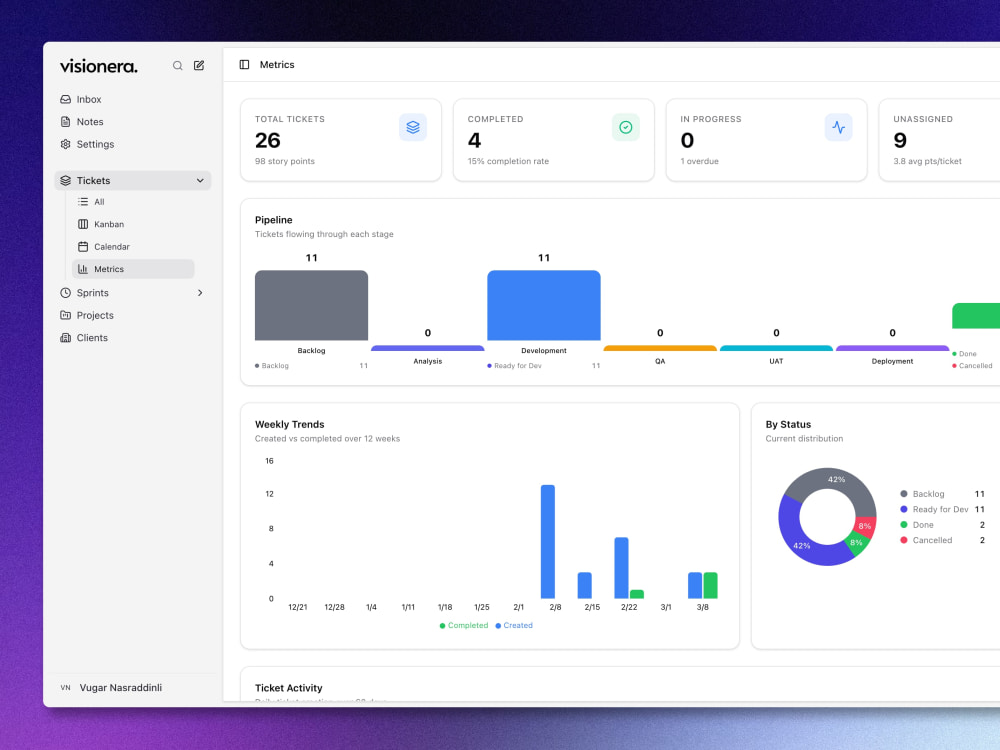Click the green Done pipeline bar
This screenshot has height=750, width=1000.
pos(976,316)
